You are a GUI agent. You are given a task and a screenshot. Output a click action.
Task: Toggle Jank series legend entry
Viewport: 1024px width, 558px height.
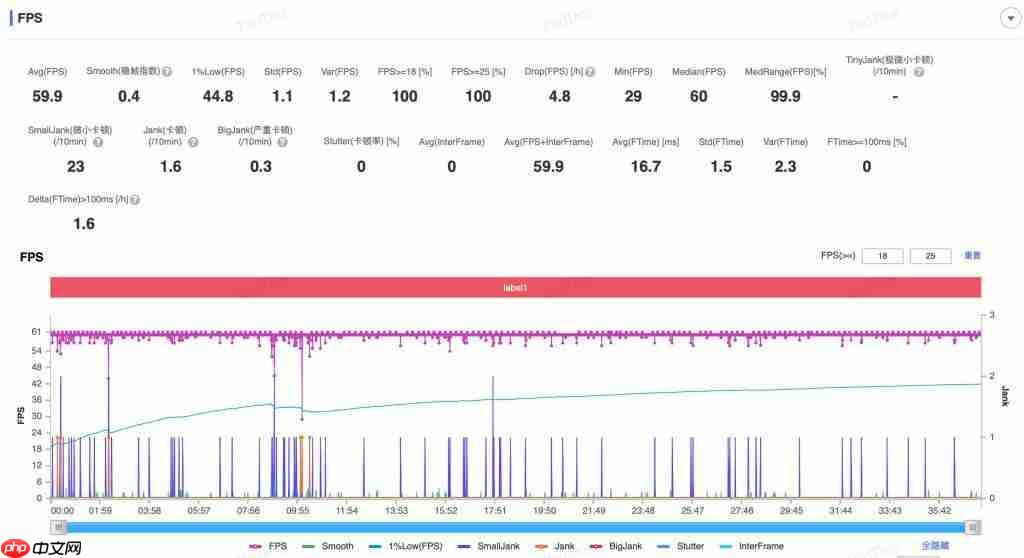(x=554, y=546)
